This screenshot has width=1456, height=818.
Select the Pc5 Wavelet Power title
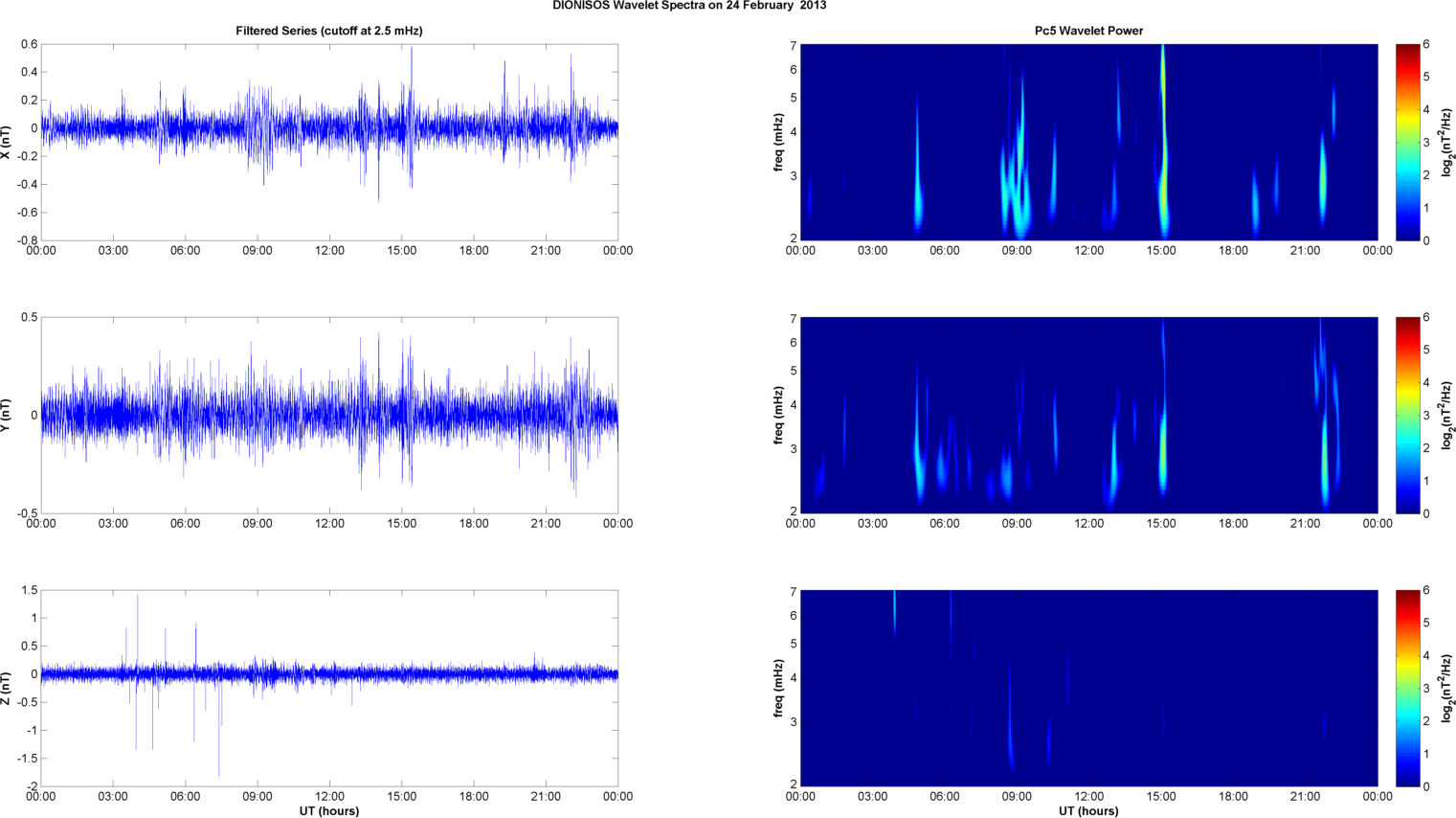1088,31
